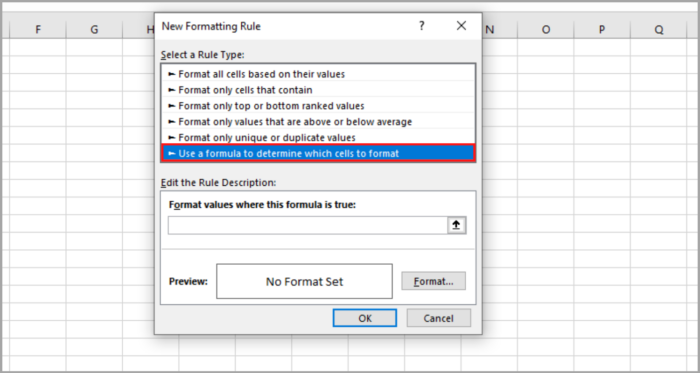Viewport: 700px width, 373px height.
Task: Open the Format... button
Action: [433, 281]
